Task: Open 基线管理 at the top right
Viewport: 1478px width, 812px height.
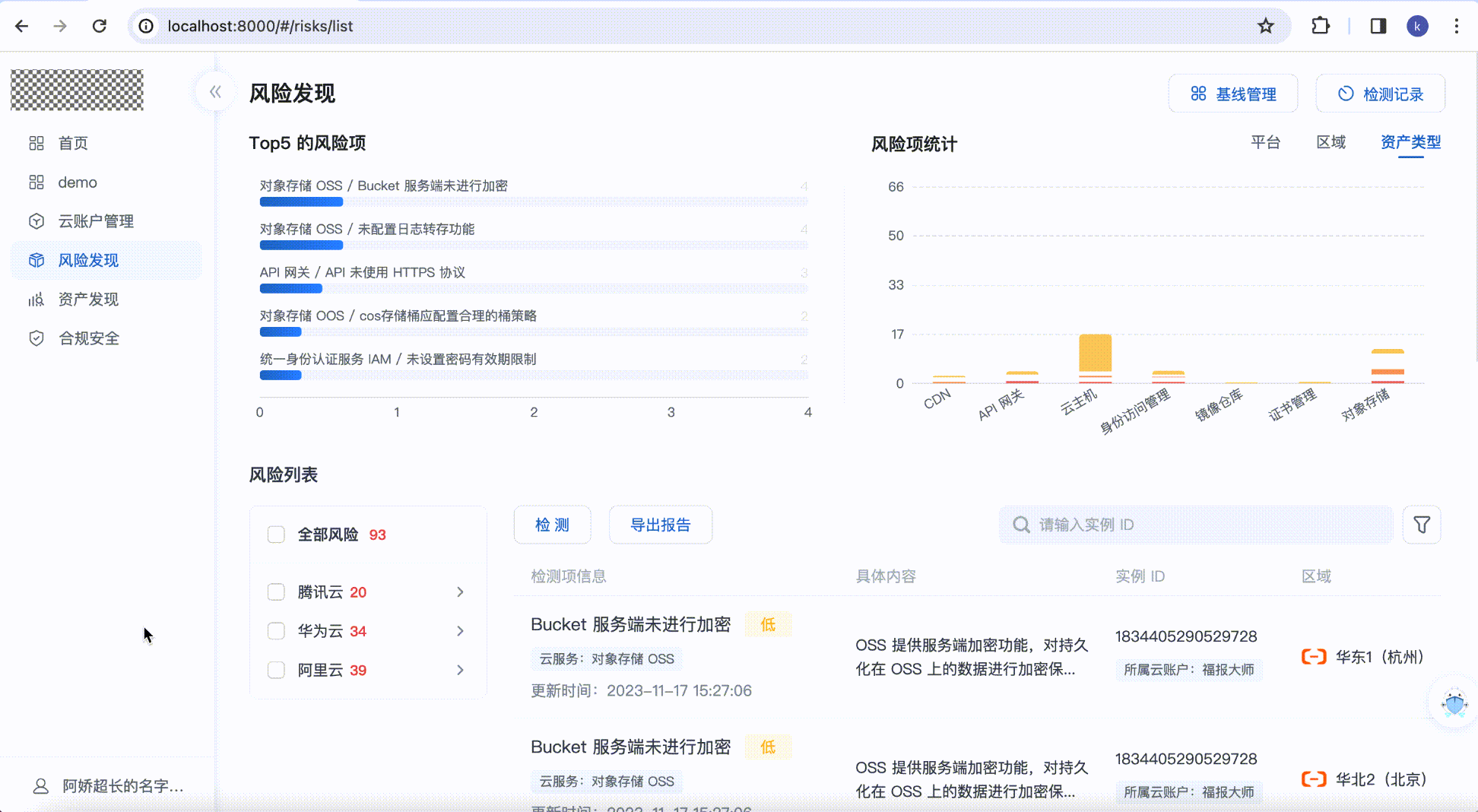Action: (1232, 93)
